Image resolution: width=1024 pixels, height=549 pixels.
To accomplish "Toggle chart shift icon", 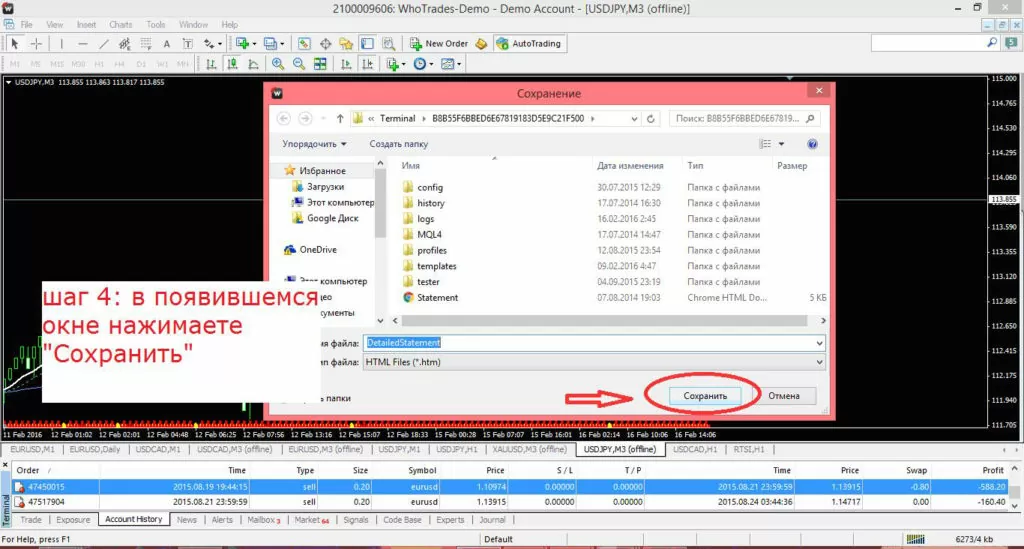I will point(368,64).
